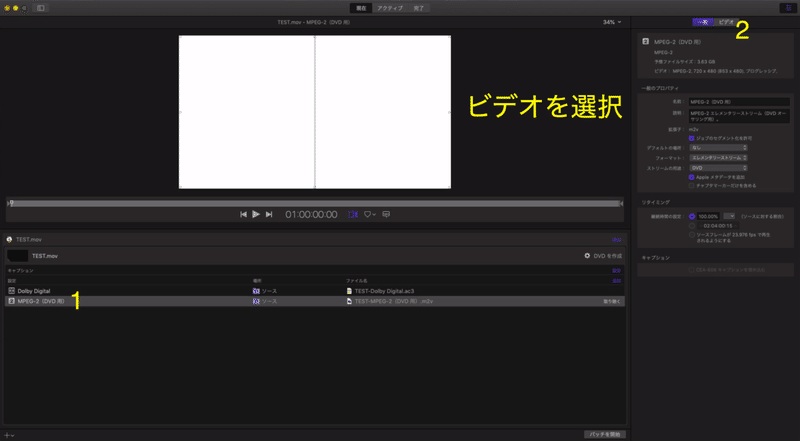This screenshot has height=441, width=800.
Task: Edit the 名前 field with MPEG-2 (DVD用)
Action: (739, 102)
